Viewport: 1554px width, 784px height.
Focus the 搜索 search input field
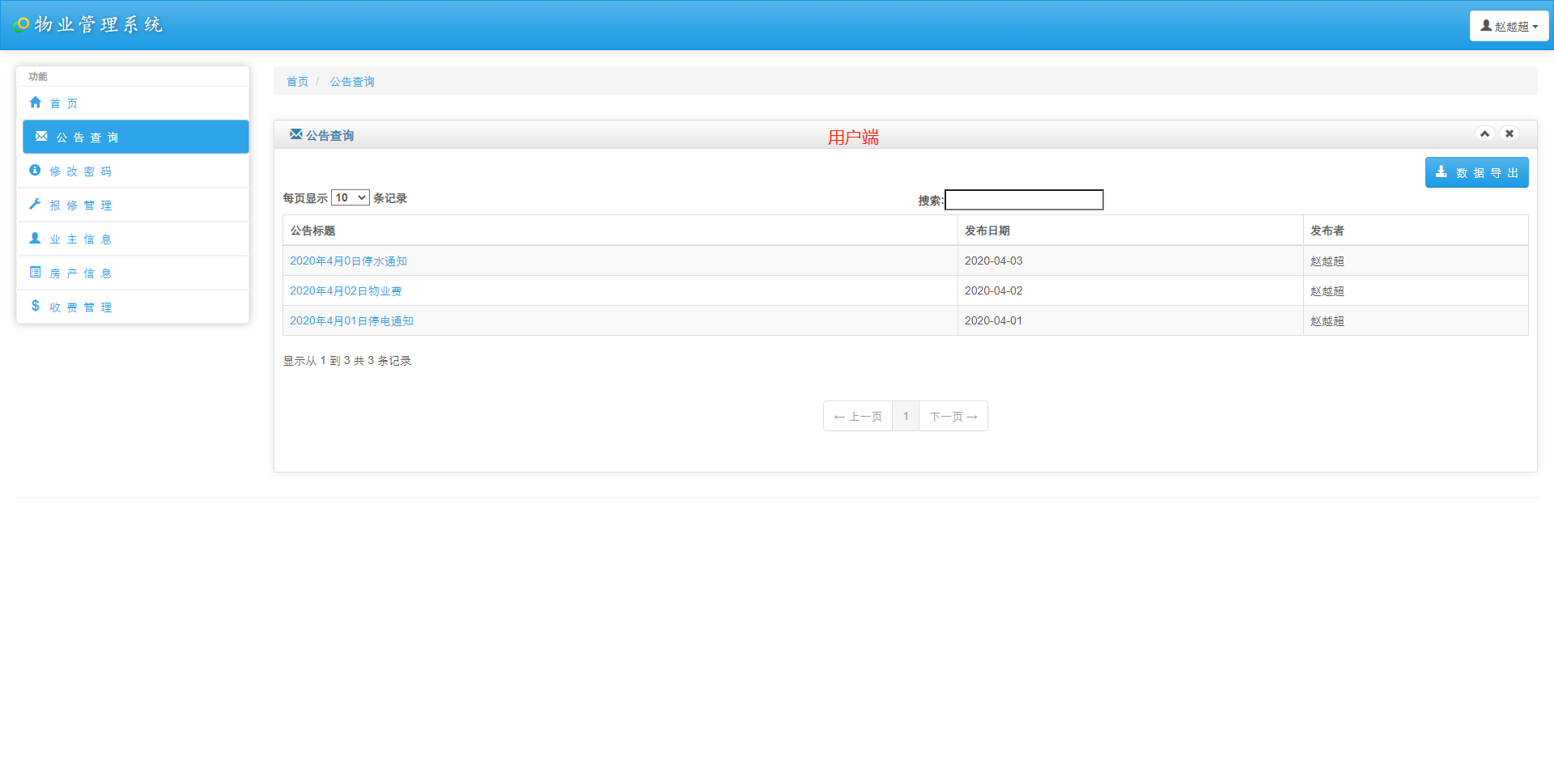1024,200
